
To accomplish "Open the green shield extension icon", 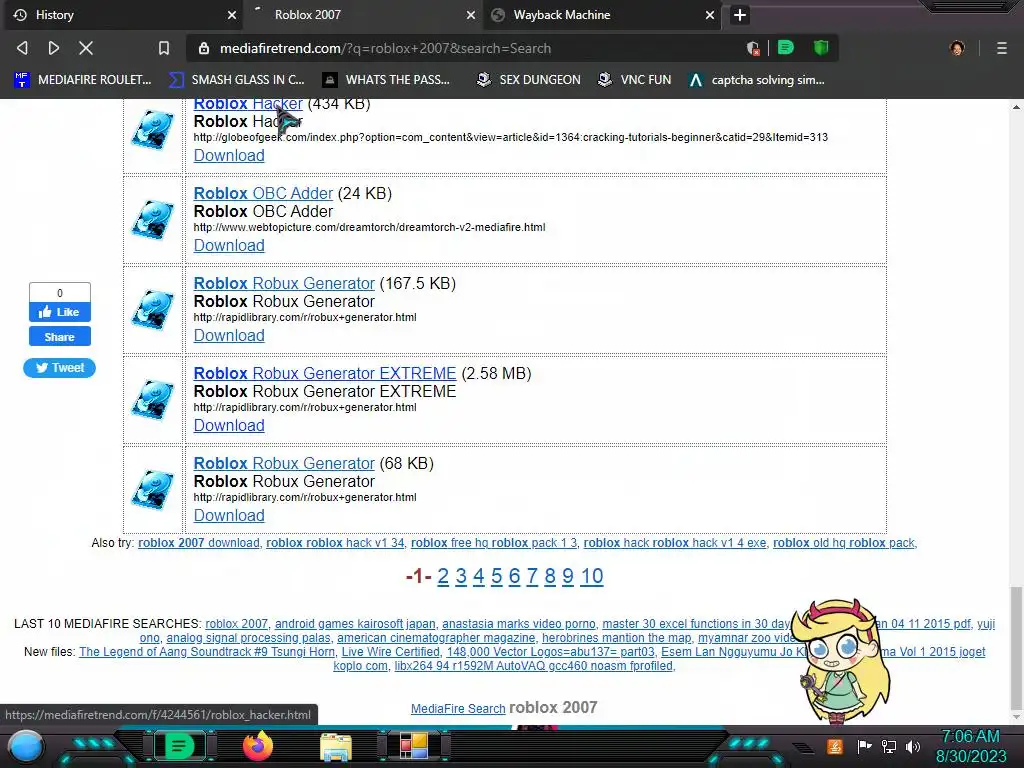I will pyautogui.click(x=821, y=48).
